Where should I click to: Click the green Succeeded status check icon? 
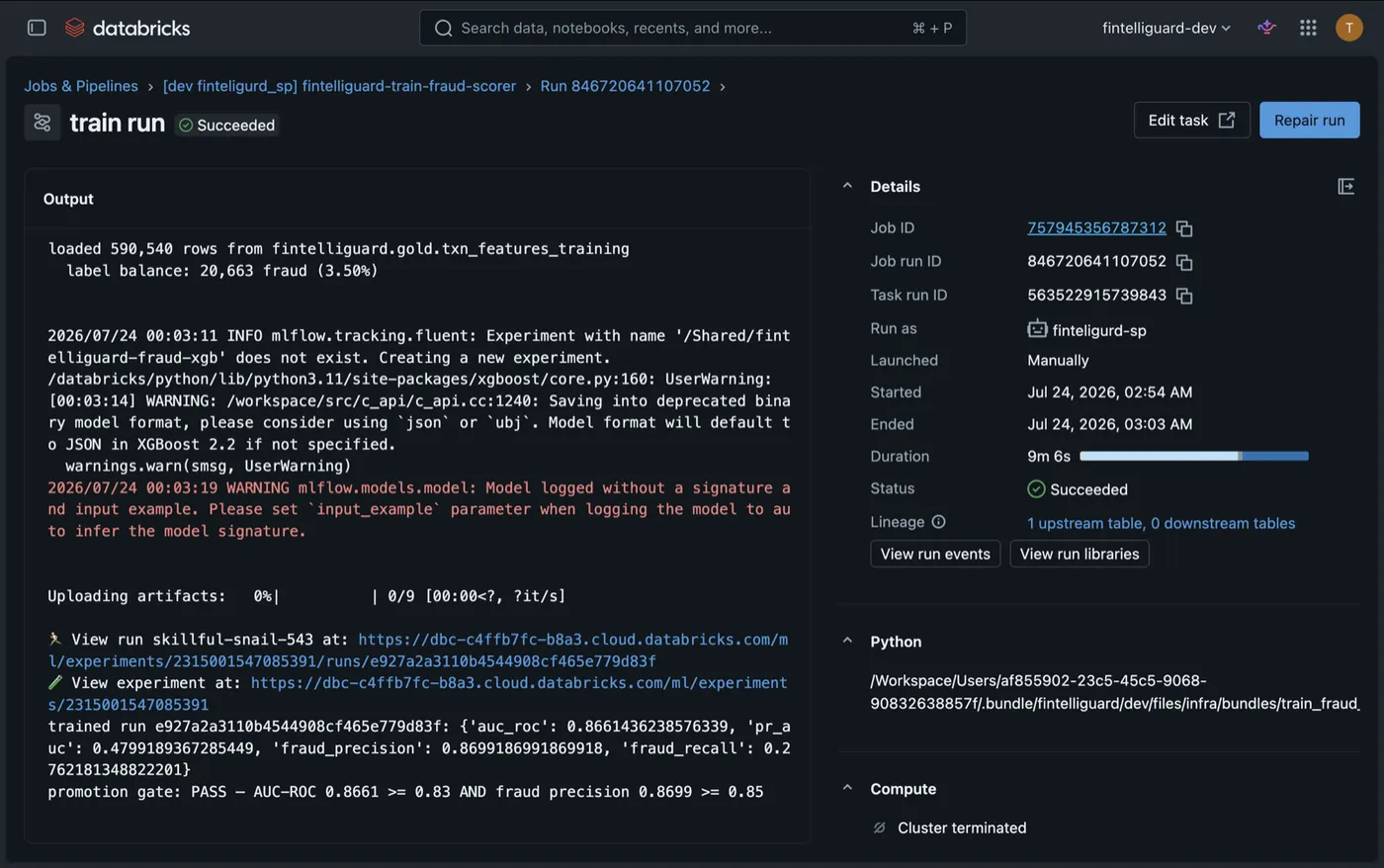[1036, 488]
